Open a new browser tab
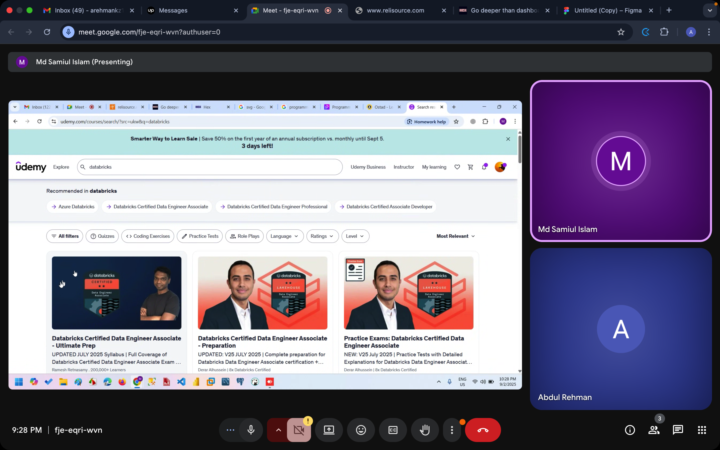Image resolution: width=720 pixels, height=450 pixels. (x=669, y=10)
